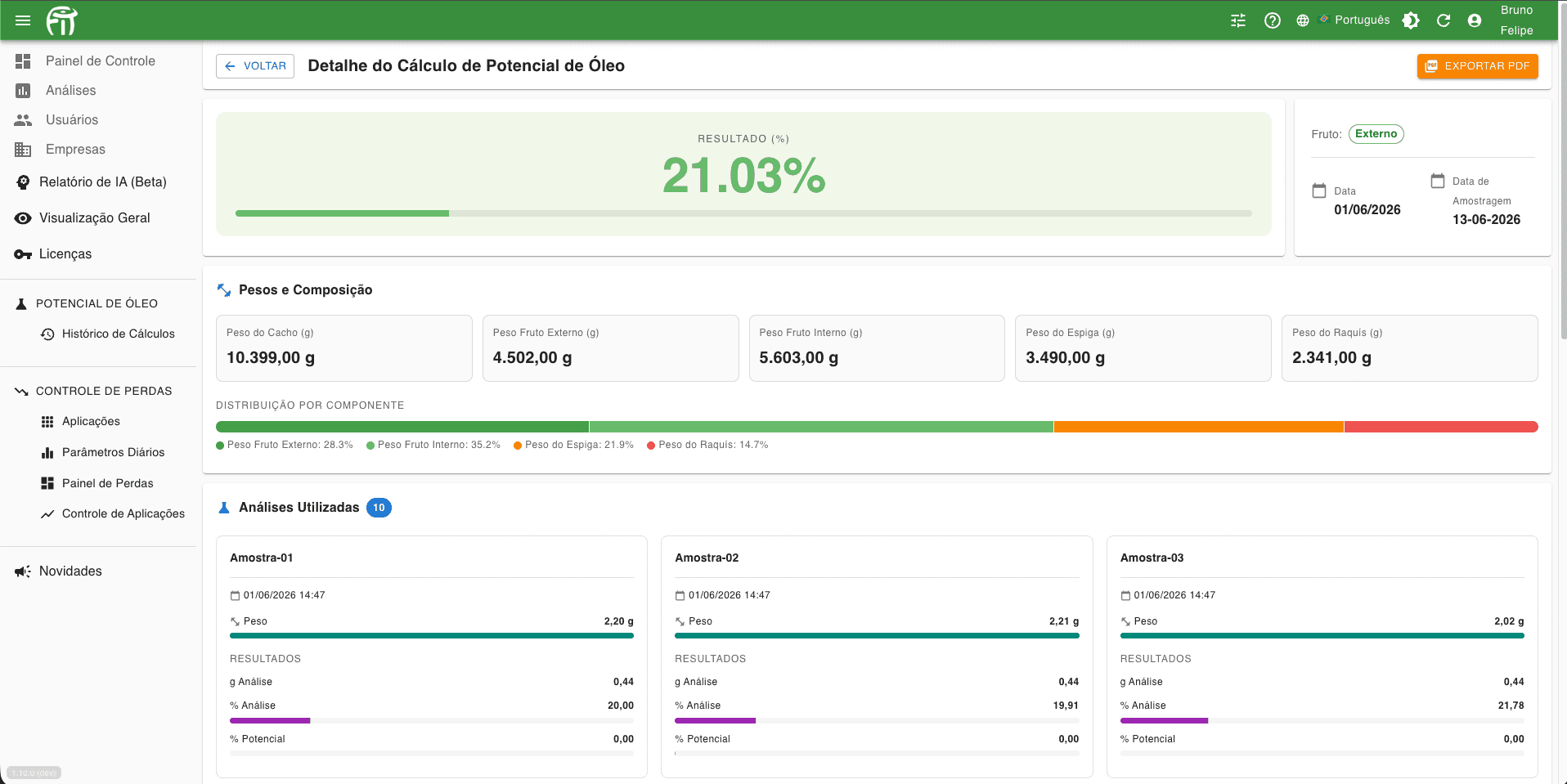Screen dimensions: 1567x784
Task: Open the hamburger navigation menu
Action: point(23,20)
